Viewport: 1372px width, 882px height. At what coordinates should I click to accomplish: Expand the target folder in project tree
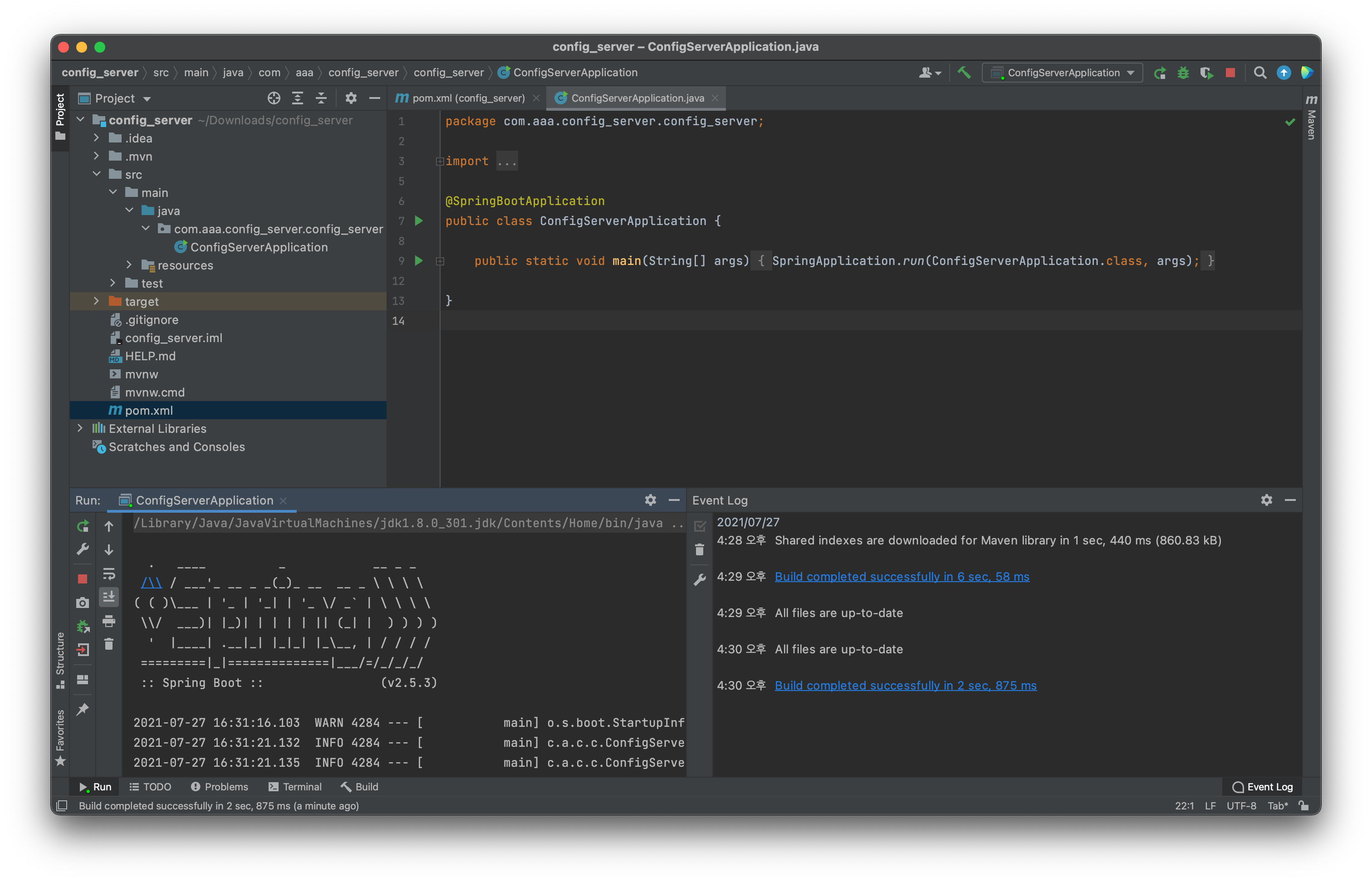(x=96, y=301)
